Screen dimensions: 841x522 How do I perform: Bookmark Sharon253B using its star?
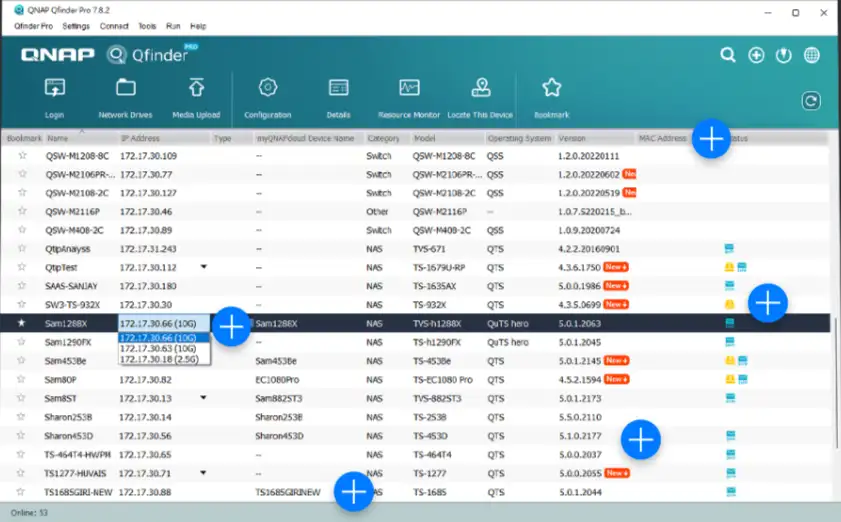21,416
